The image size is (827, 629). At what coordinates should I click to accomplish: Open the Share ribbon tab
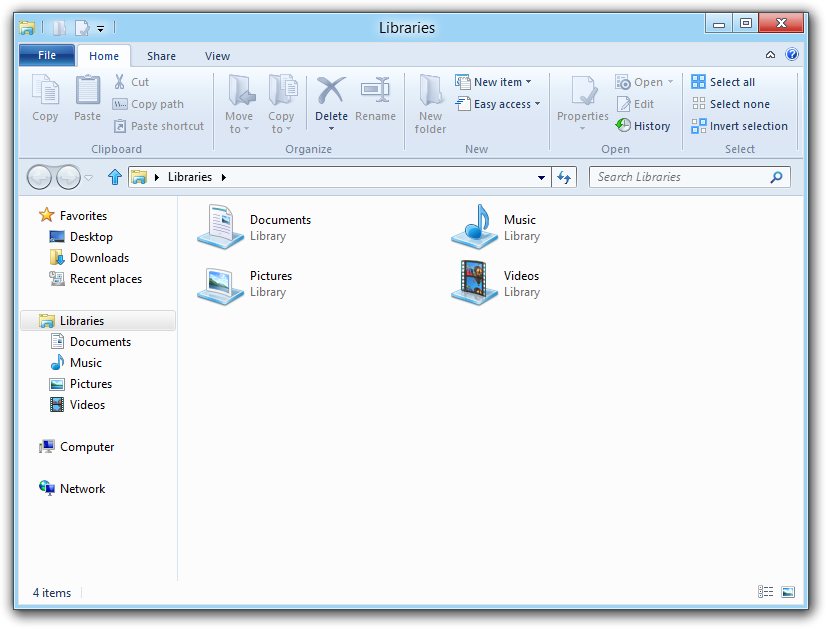click(x=161, y=56)
